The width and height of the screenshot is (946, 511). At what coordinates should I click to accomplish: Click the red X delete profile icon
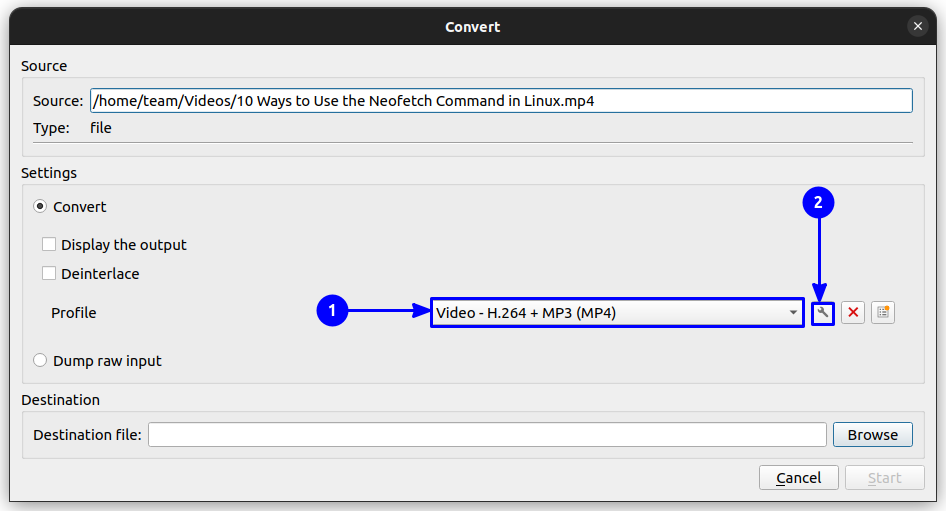pos(853,313)
